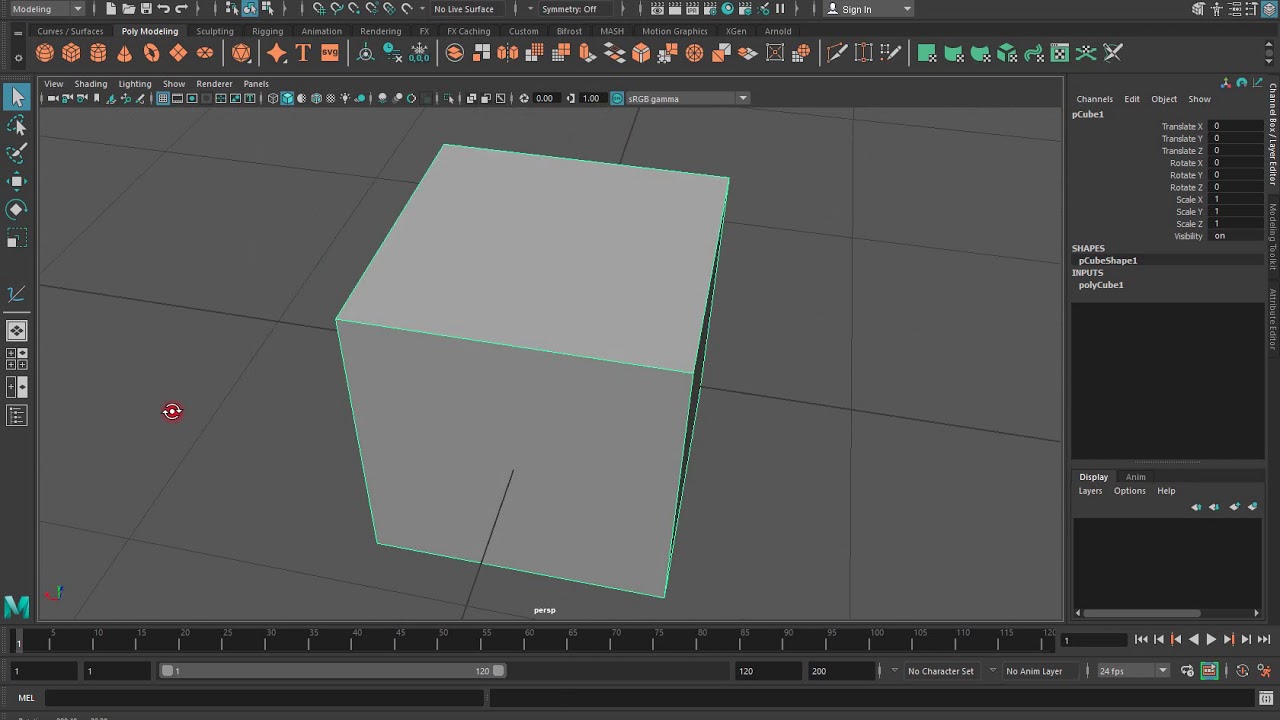Viewport: 1280px width, 720px height.
Task: Click the time range slider bar
Action: (x=333, y=671)
